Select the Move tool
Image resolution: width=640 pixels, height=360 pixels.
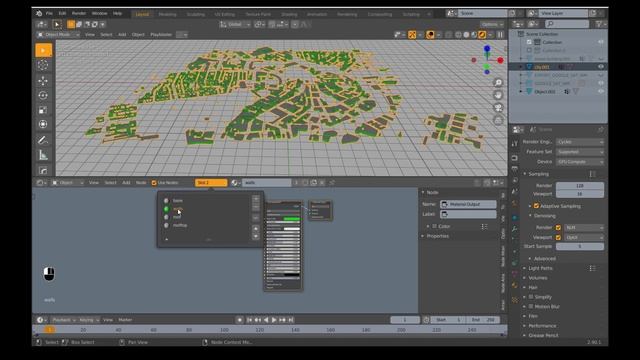(x=43, y=80)
